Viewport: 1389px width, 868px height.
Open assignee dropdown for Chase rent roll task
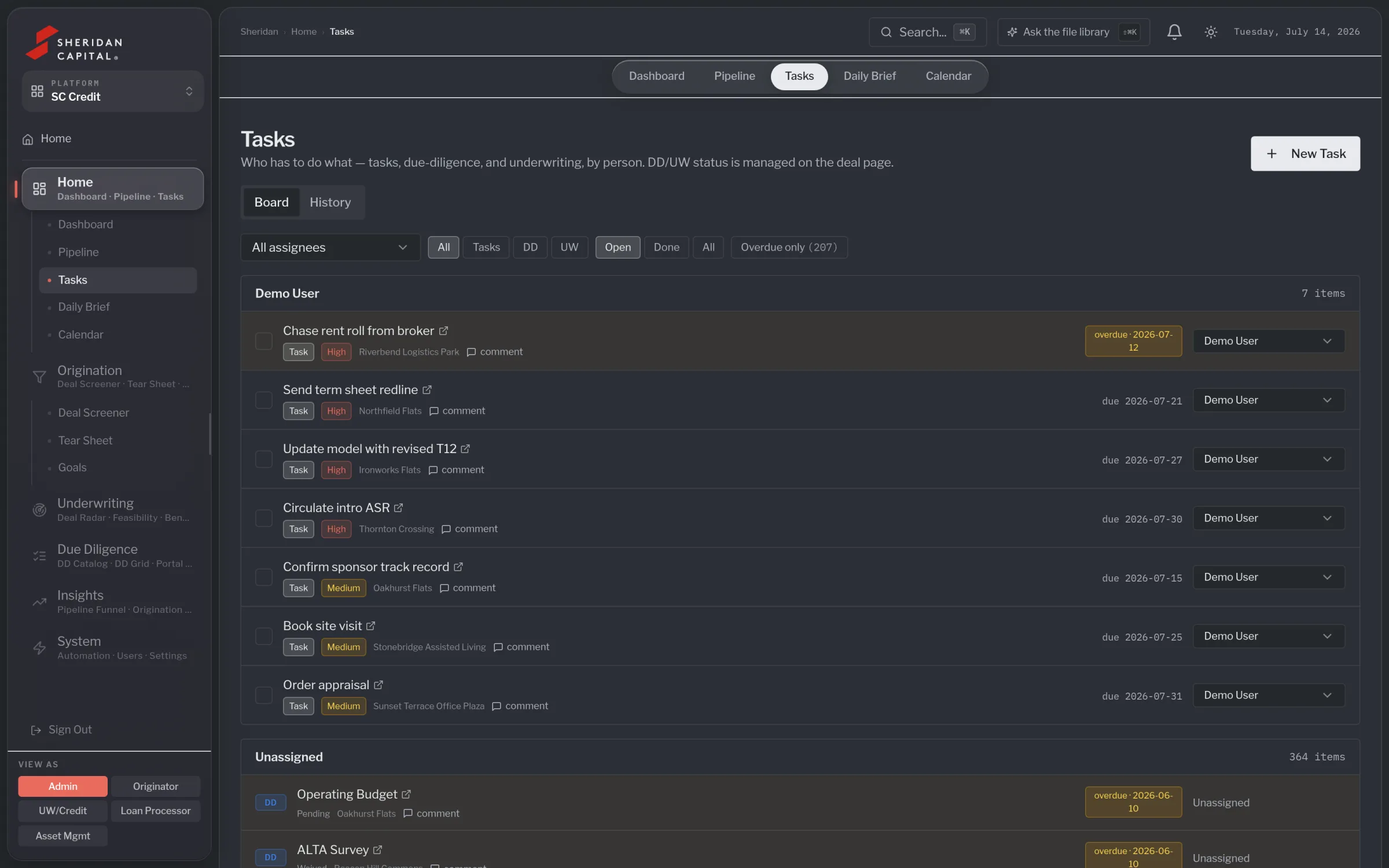[x=1269, y=341]
